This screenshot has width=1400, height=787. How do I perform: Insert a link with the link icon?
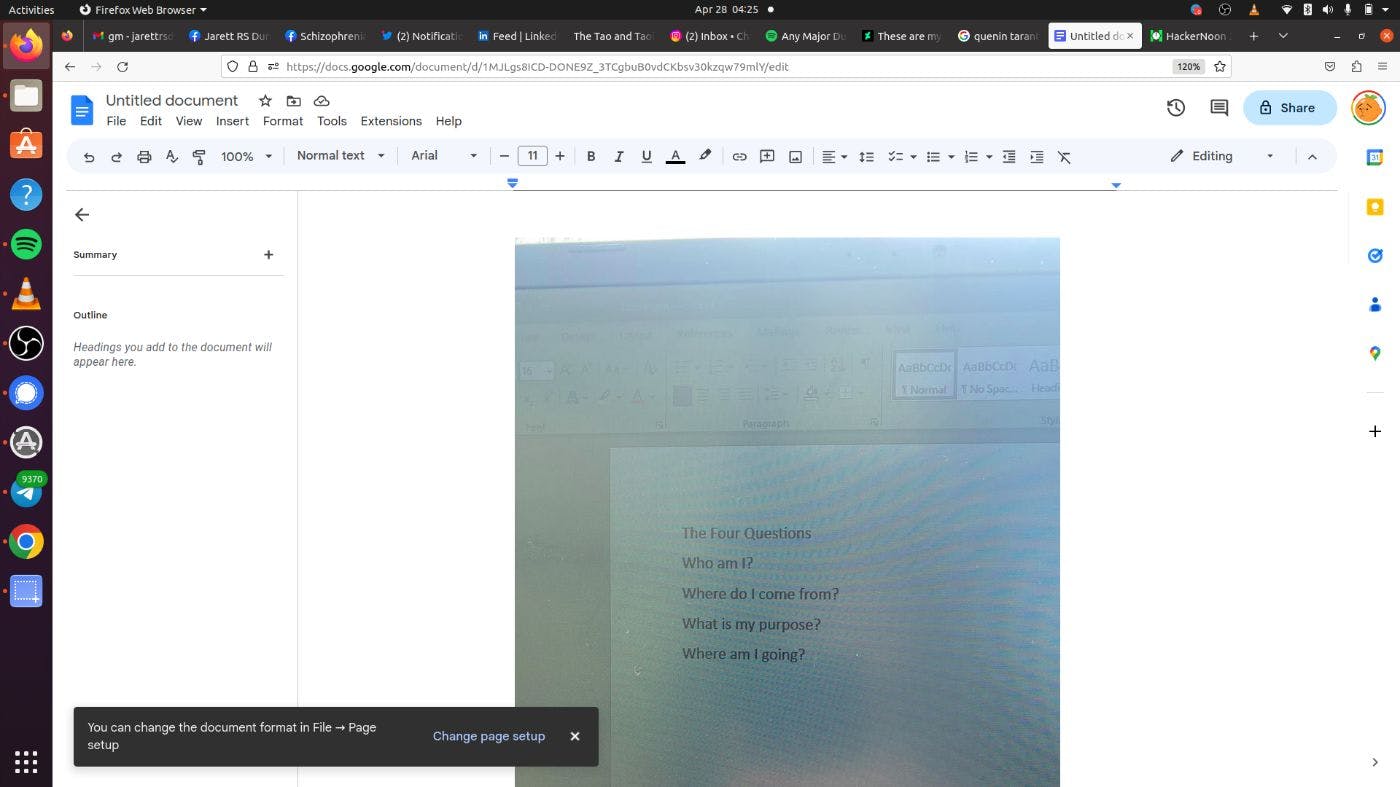(739, 157)
